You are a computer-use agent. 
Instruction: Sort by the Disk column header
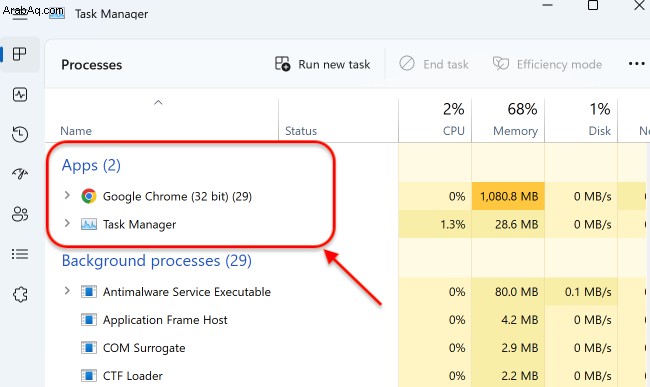pyautogui.click(x=581, y=120)
